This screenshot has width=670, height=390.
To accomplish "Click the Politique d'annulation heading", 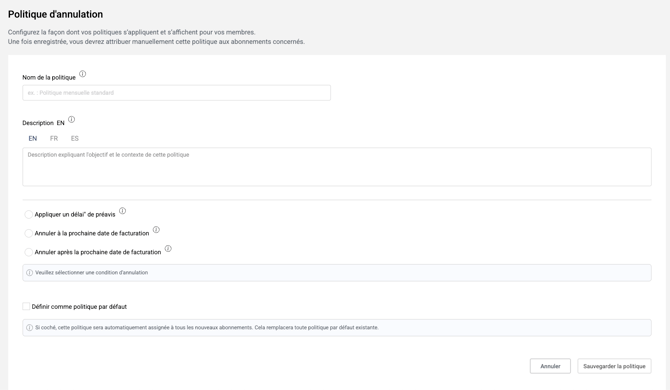I will click(56, 14).
